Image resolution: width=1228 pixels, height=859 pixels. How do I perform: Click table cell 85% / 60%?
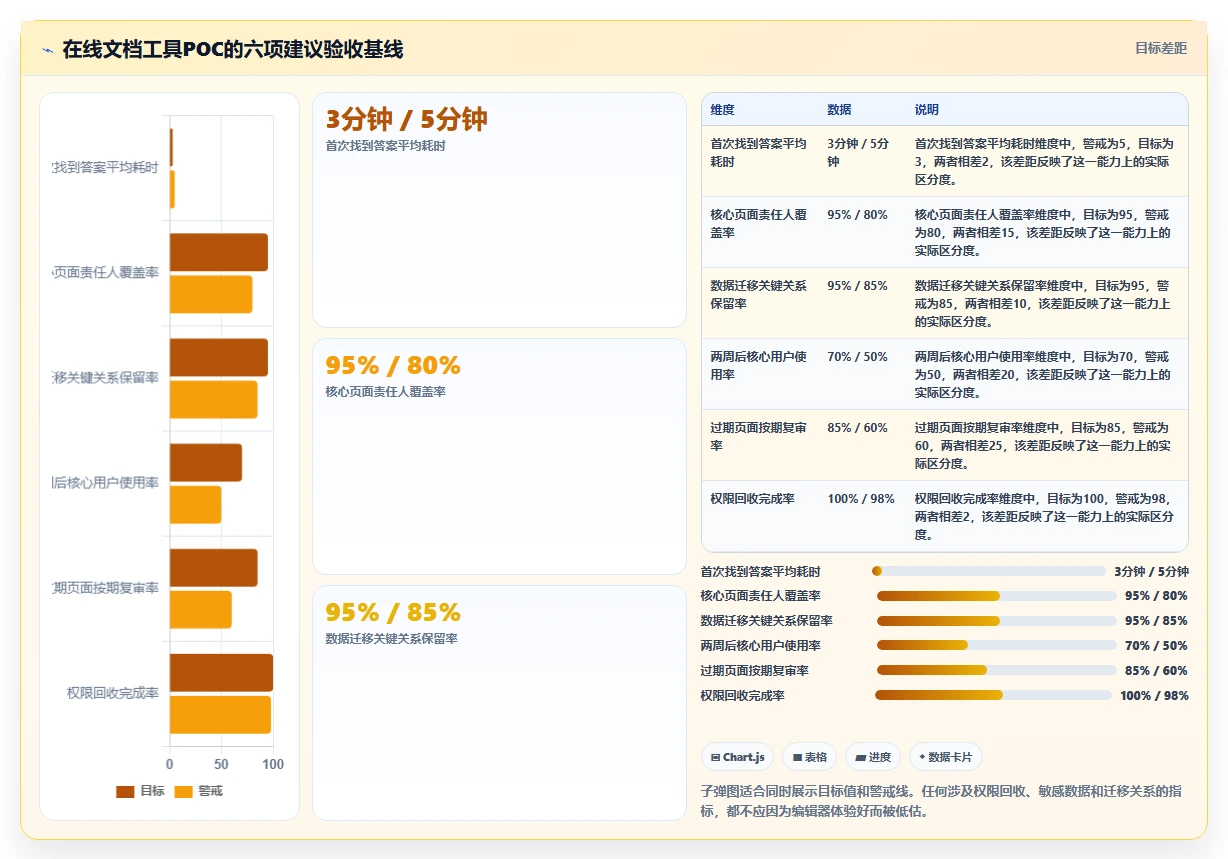pyautogui.click(x=857, y=428)
